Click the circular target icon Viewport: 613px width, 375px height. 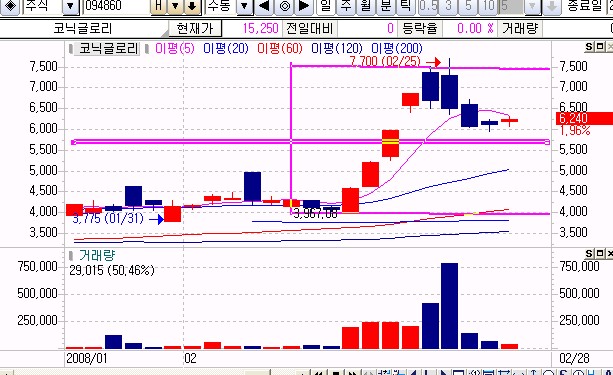284,6
